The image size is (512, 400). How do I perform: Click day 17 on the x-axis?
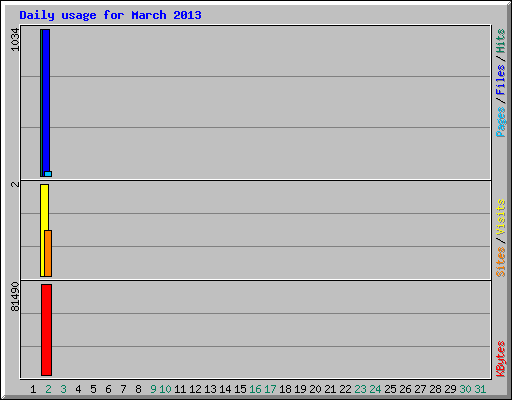coord(270,389)
